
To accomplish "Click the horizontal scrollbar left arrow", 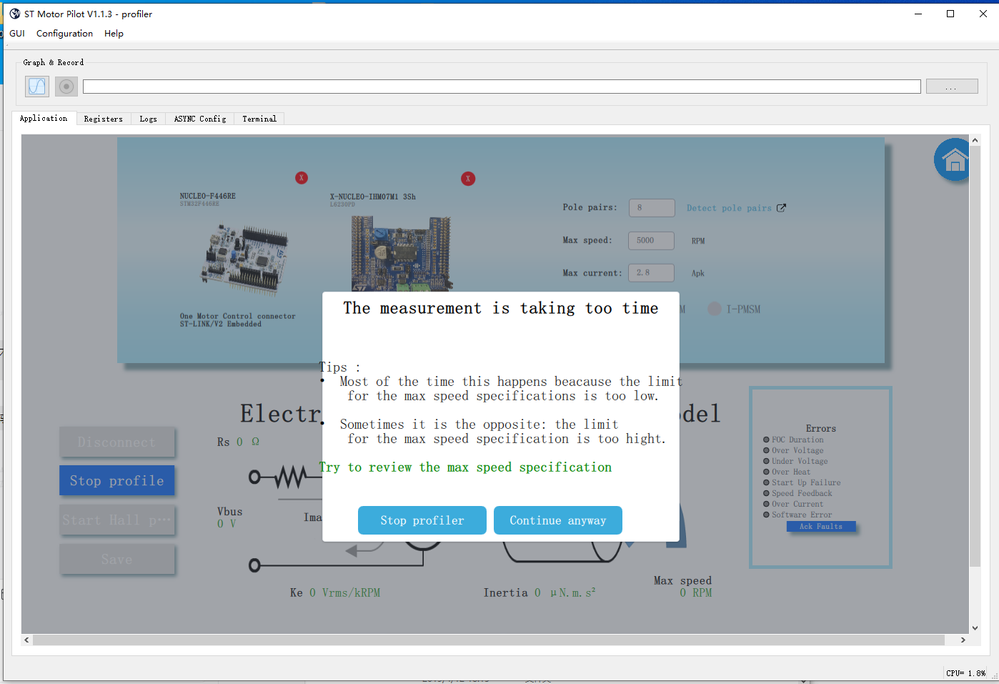I will click(x=26, y=640).
